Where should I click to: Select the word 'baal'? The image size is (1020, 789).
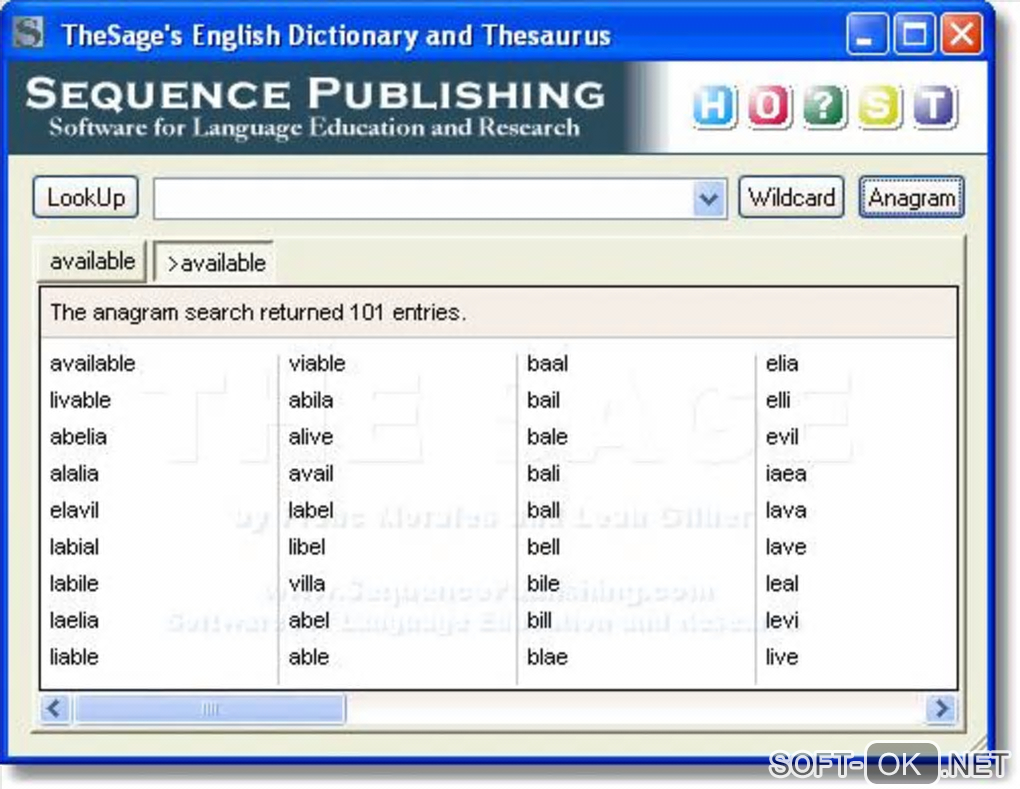(x=547, y=364)
